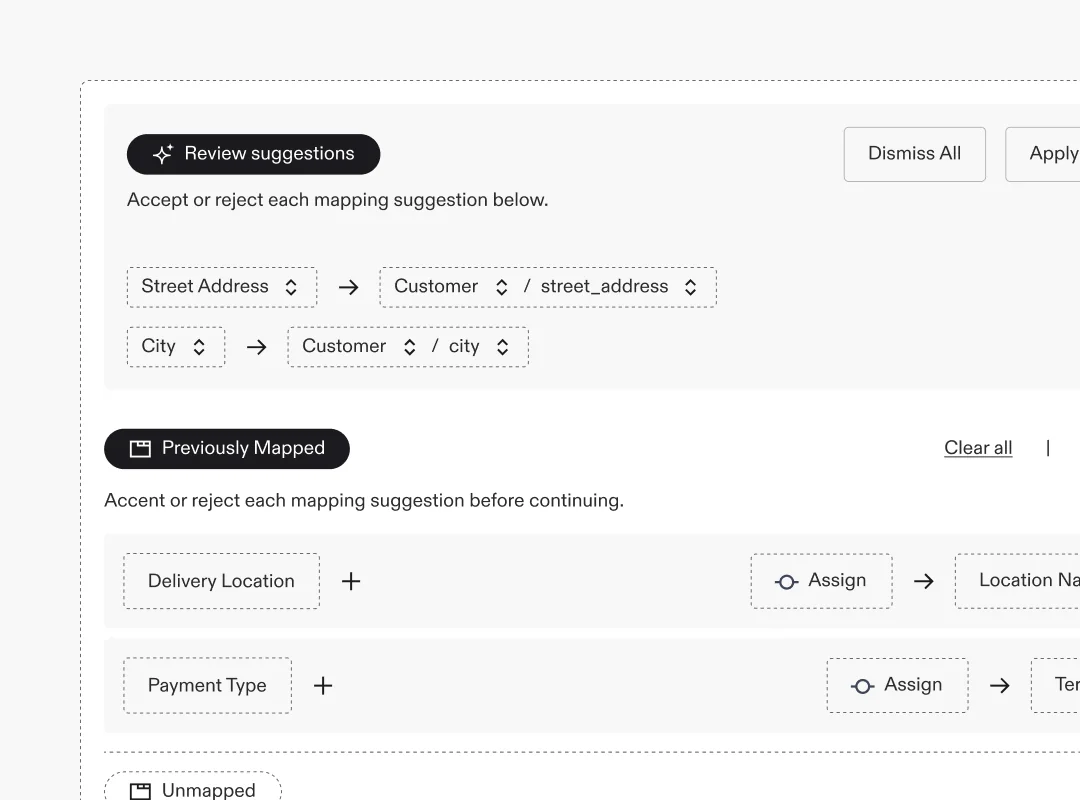1080x800 pixels.
Task: Select the Clear all link
Action: click(978, 447)
